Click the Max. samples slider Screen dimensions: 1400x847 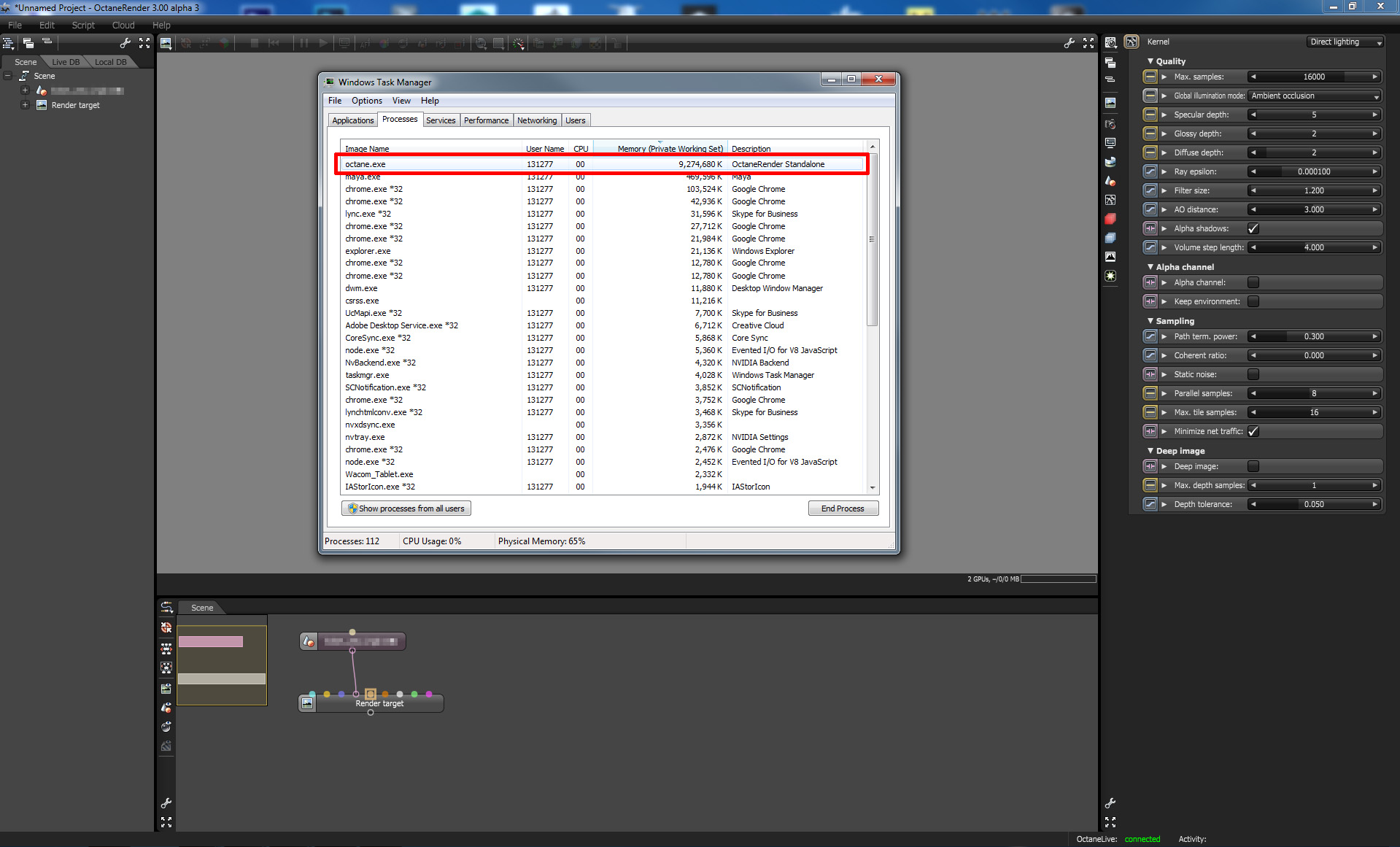click(1314, 77)
